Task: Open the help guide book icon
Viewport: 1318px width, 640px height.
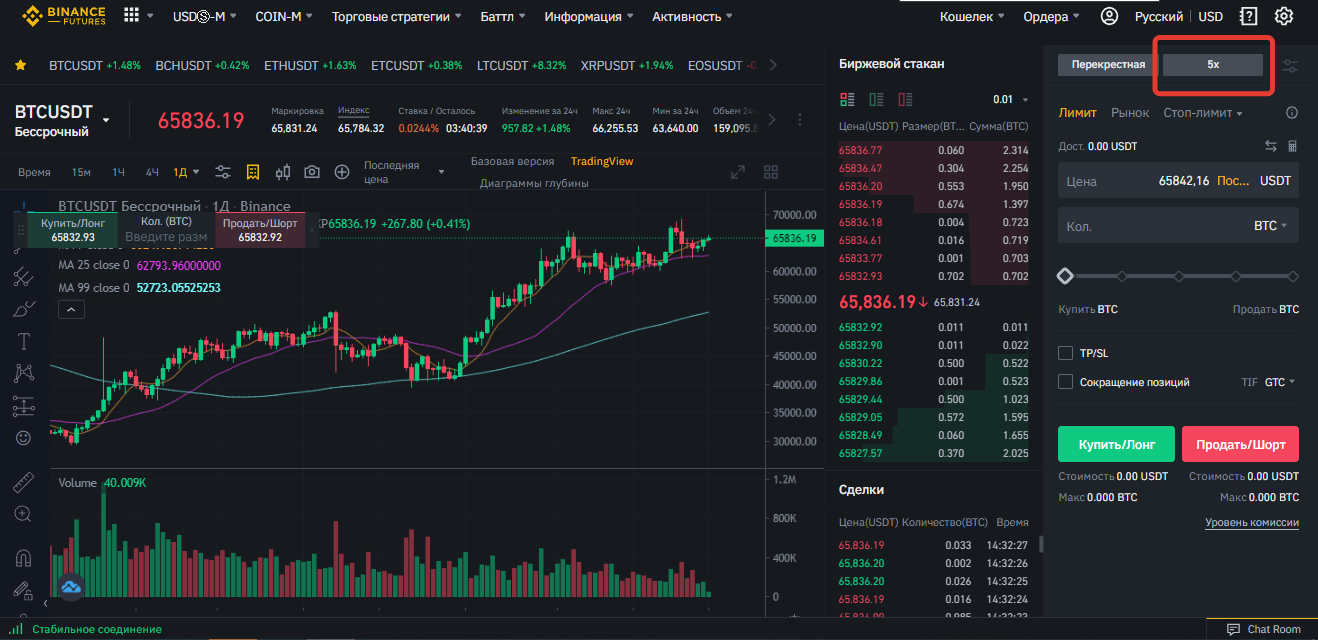Action: [1248, 16]
